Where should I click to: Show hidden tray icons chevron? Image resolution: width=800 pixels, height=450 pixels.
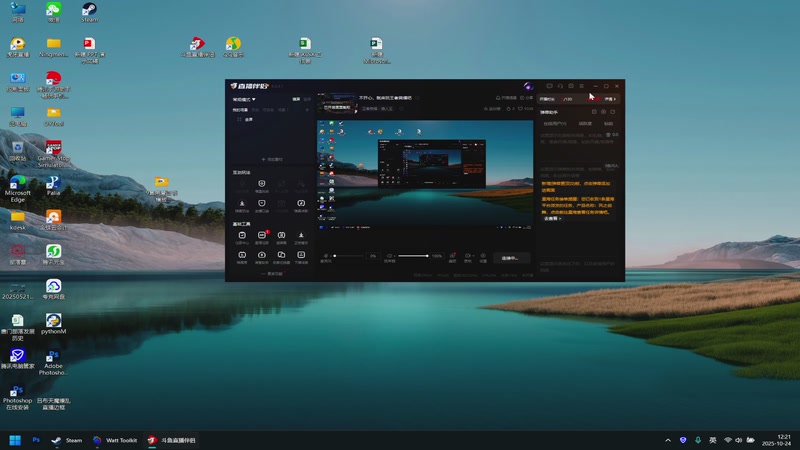[x=668, y=440]
